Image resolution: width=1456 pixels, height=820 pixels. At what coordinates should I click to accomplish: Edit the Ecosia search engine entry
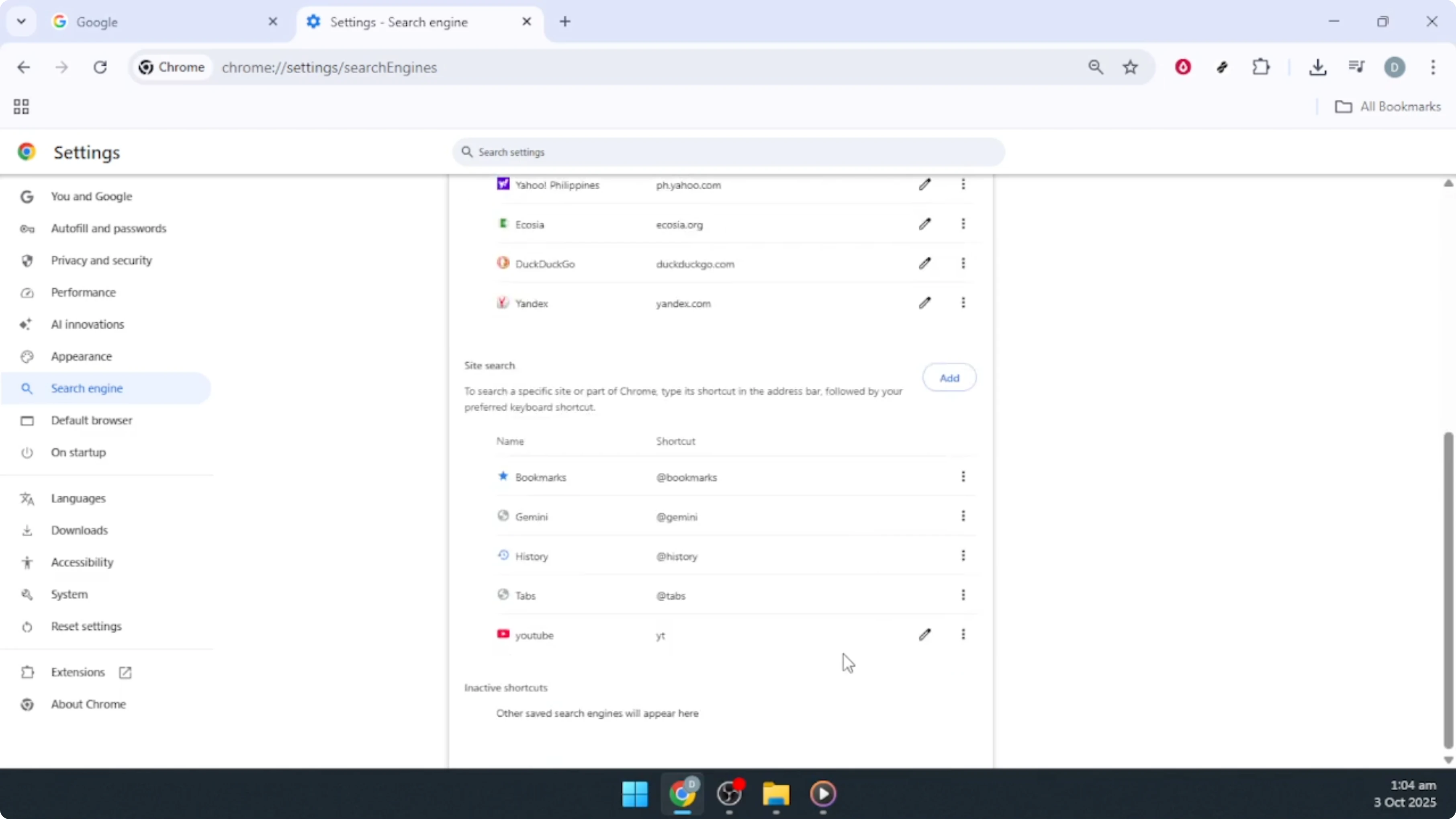click(x=925, y=224)
